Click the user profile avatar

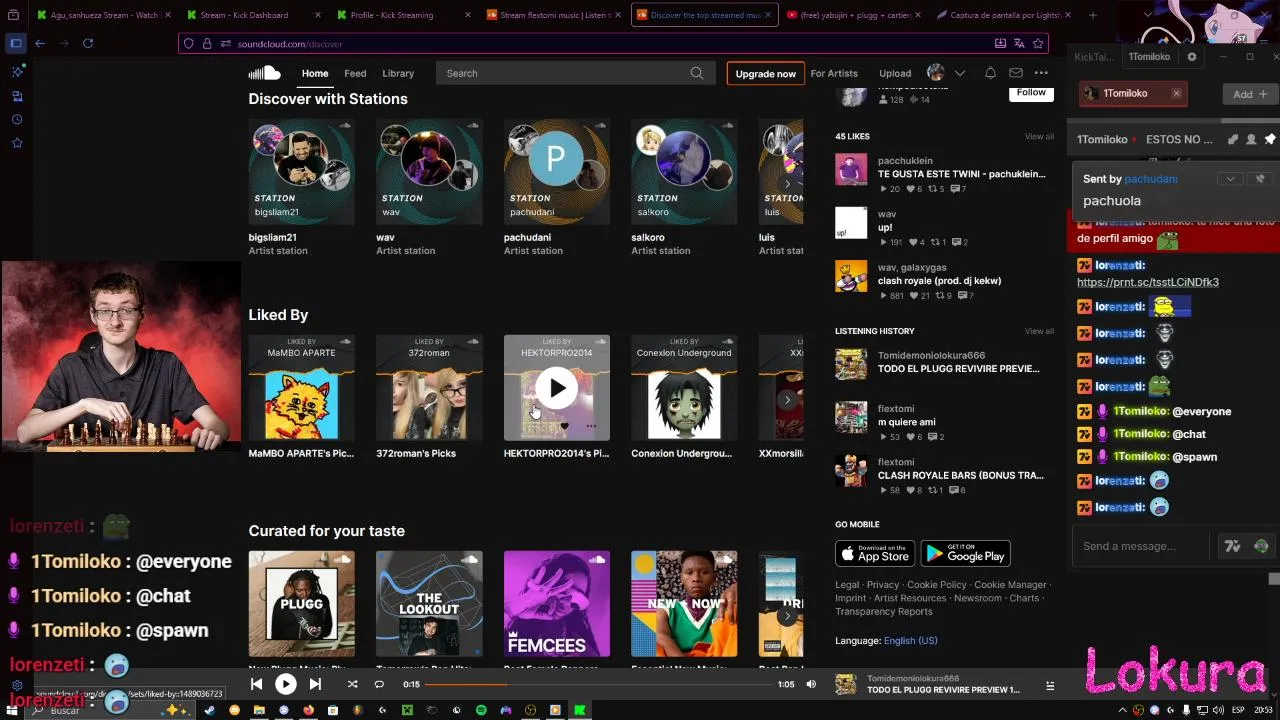936,73
